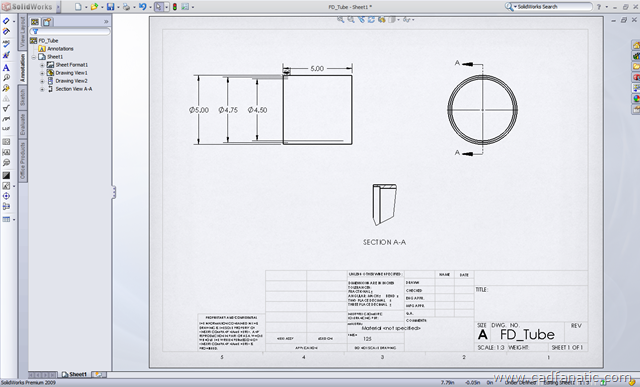Switch to the Sketch tab

point(23,97)
